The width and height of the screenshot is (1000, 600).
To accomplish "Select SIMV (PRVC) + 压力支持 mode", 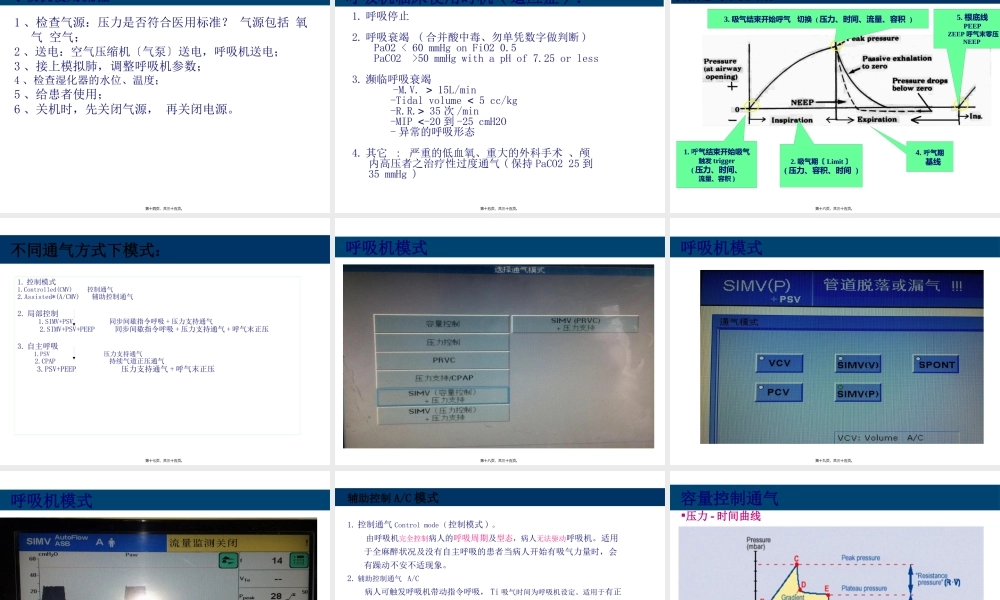I will pyautogui.click(x=575, y=323).
